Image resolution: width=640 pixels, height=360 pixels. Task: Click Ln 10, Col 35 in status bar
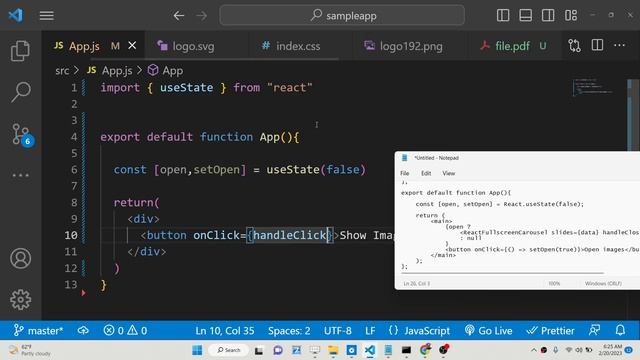click(x=224, y=330)
